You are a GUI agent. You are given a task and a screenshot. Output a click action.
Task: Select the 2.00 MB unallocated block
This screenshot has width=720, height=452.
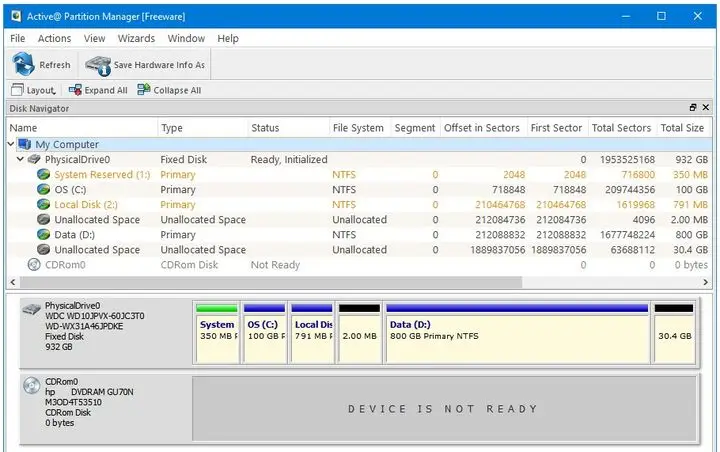click(x=360, y=333)
